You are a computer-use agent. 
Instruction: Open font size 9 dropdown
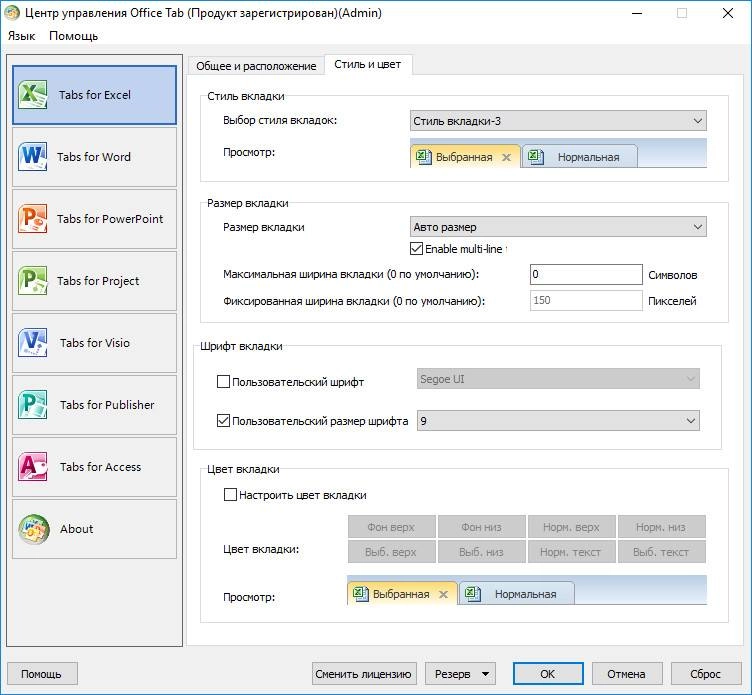(558, 421)
